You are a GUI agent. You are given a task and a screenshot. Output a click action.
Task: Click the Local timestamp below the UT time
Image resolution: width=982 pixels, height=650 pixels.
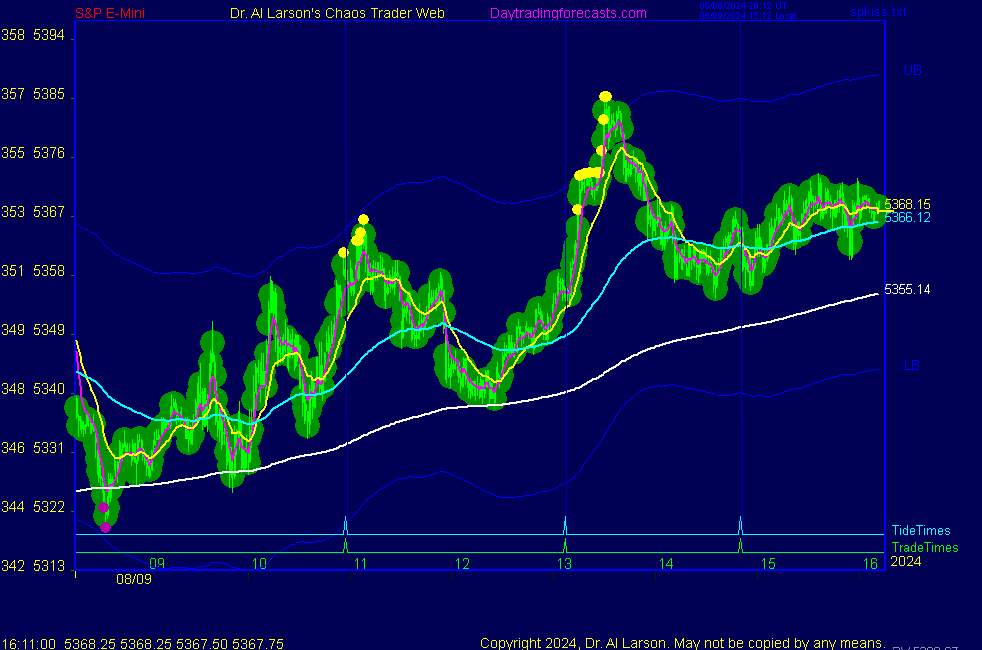tap(748, 16)
